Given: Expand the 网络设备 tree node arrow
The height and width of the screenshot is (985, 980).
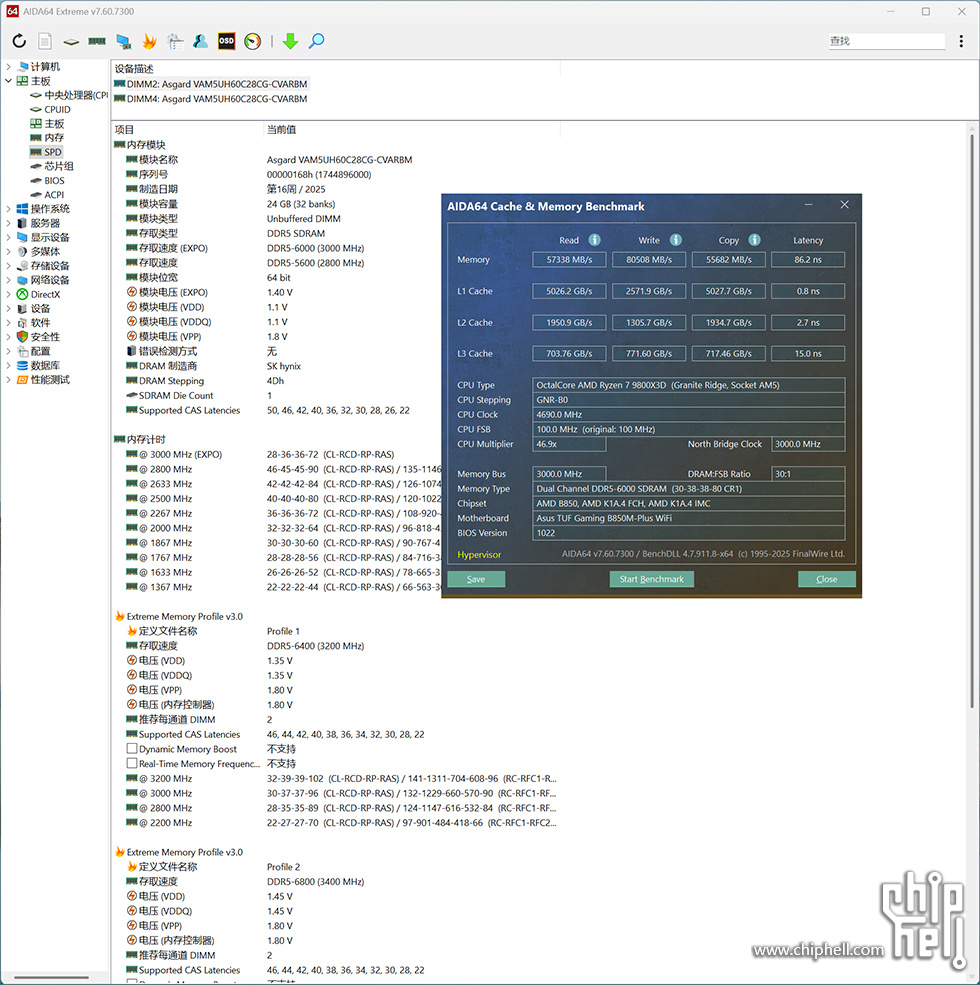Looking at the screenshot, I should 8,280.
